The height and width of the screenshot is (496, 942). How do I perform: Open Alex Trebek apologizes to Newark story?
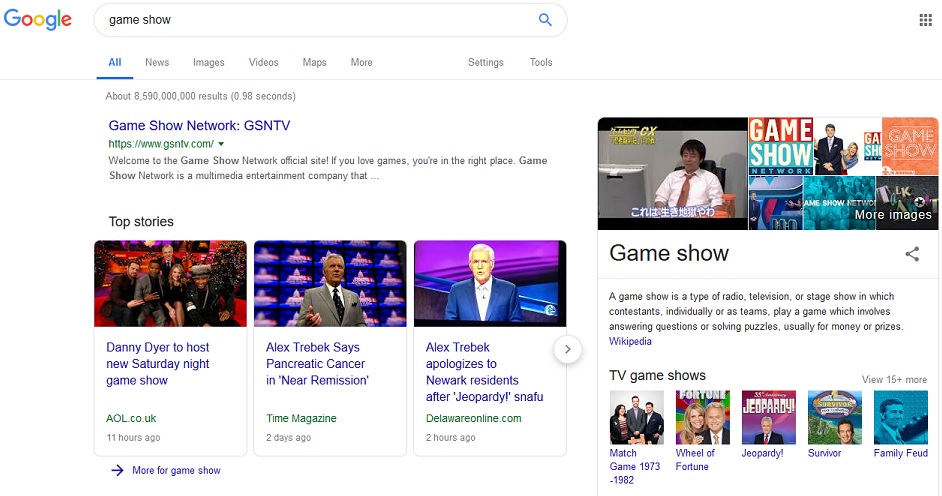(484, 372)
